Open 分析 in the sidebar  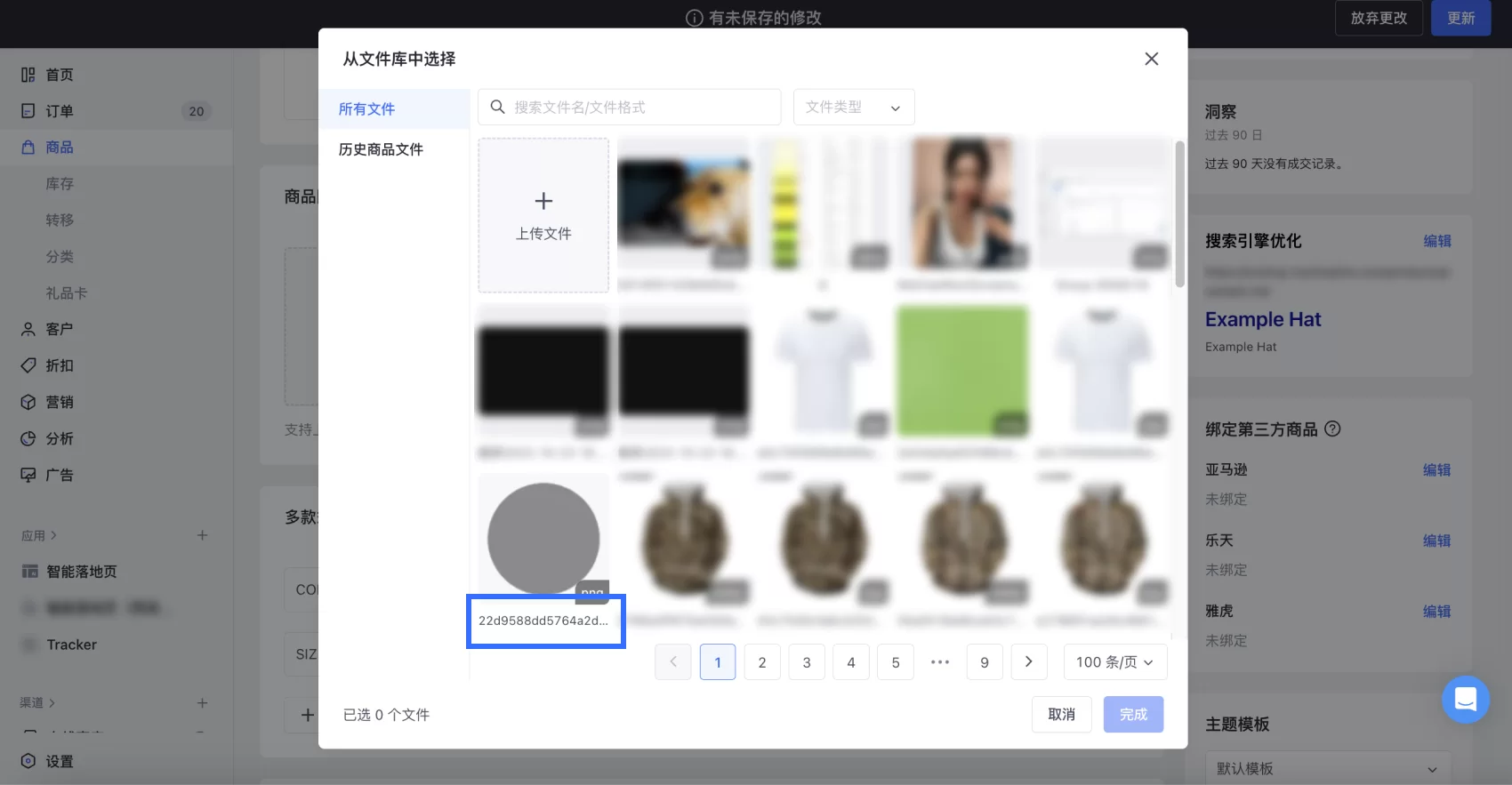click(x=60, y=438)
